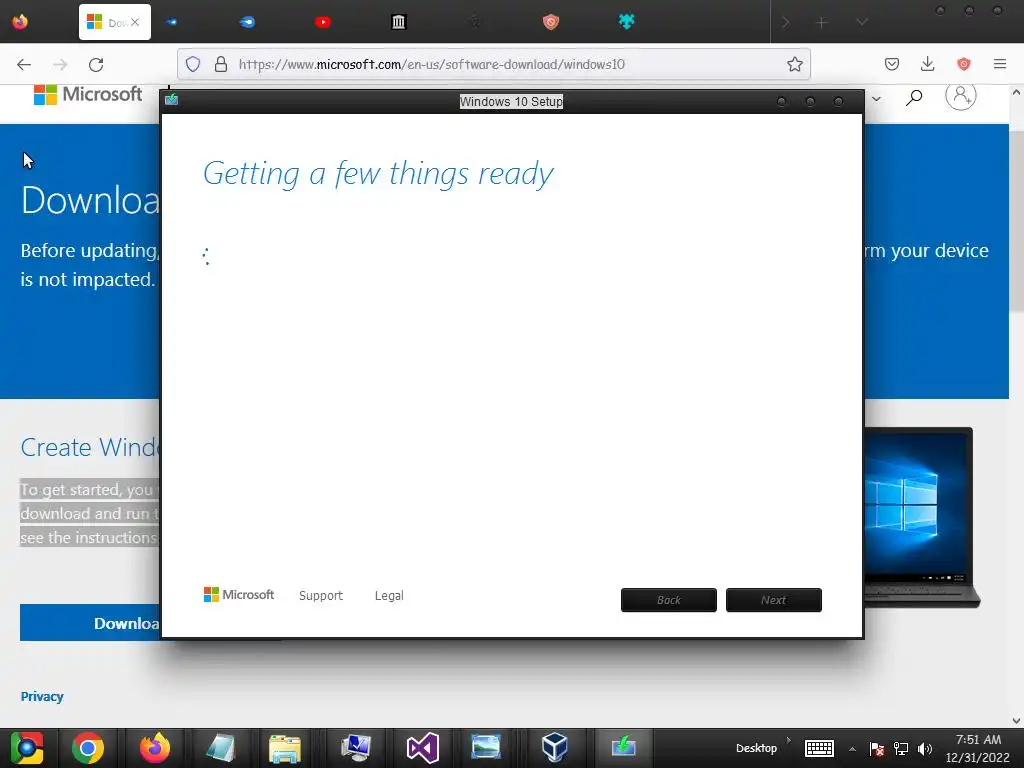Click the Firefox logo in tab bar
Screen dimensions: 1024x768
[20, 22]
